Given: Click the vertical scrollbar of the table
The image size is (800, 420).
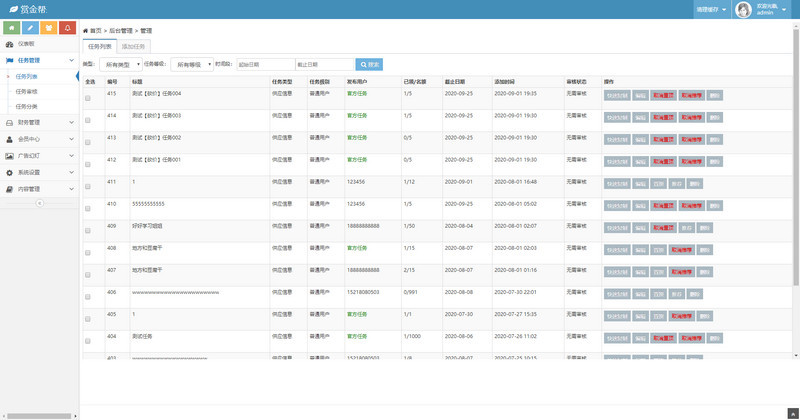Looking at the screenshot, I should pos(796,158).
